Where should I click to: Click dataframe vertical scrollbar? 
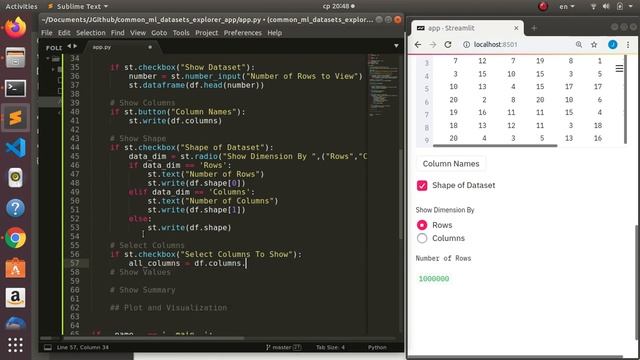click(x=625, y=100)
